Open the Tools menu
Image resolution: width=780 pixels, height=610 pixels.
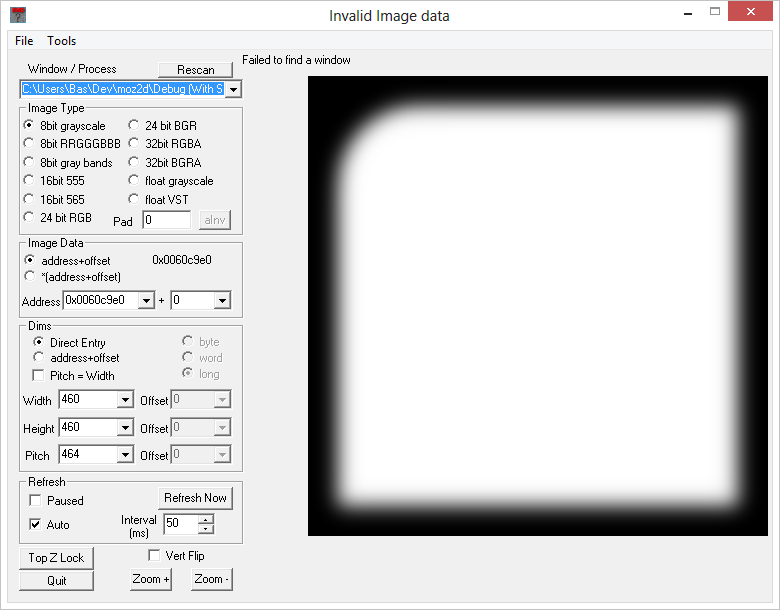[x=61, y=41]
